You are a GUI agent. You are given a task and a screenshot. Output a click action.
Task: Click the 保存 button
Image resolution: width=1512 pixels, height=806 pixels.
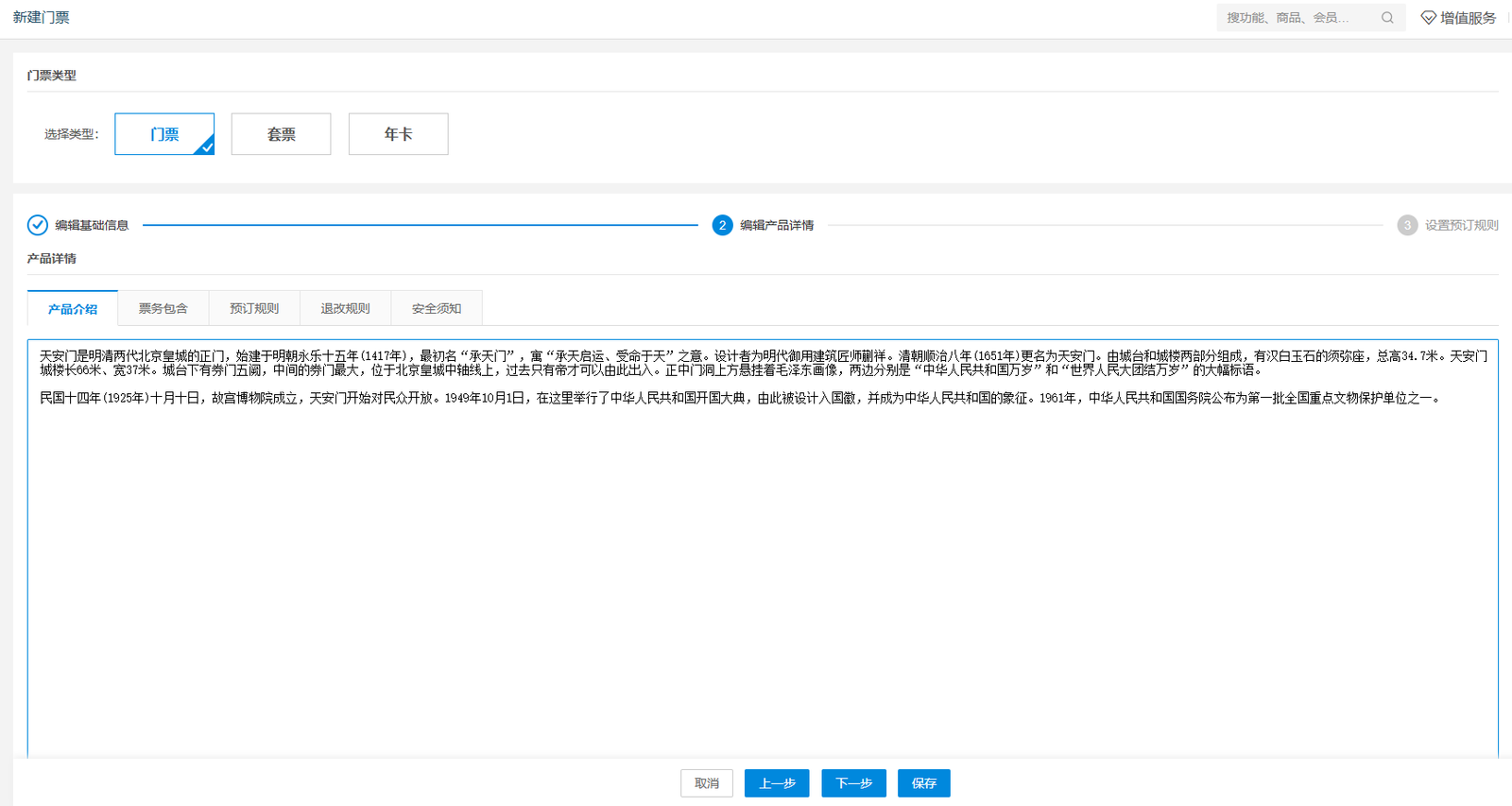pos(924,783)
